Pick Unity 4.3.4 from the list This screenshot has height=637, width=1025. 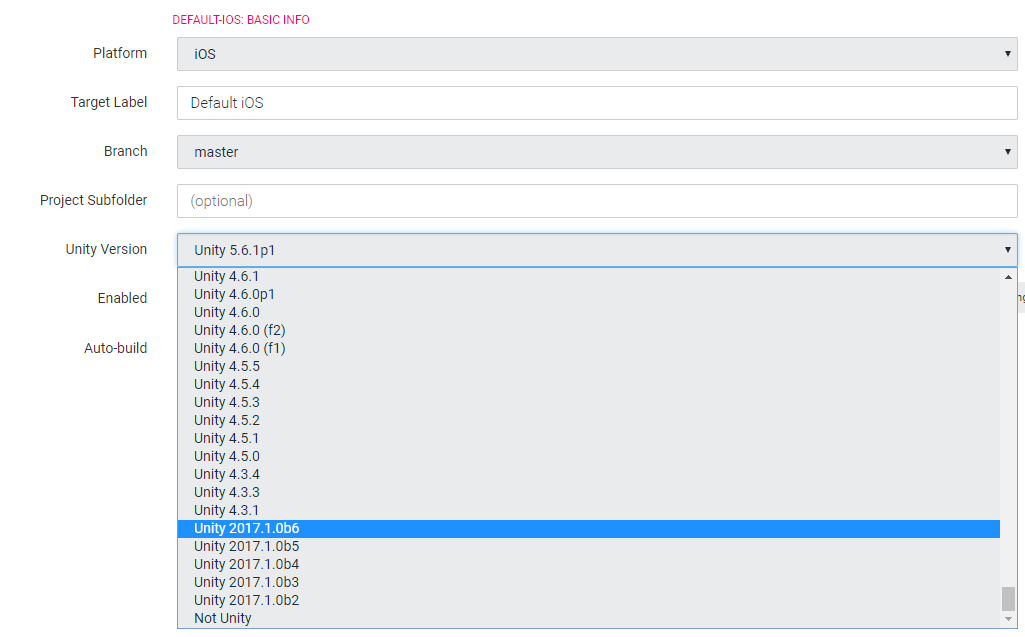(588, 474)
